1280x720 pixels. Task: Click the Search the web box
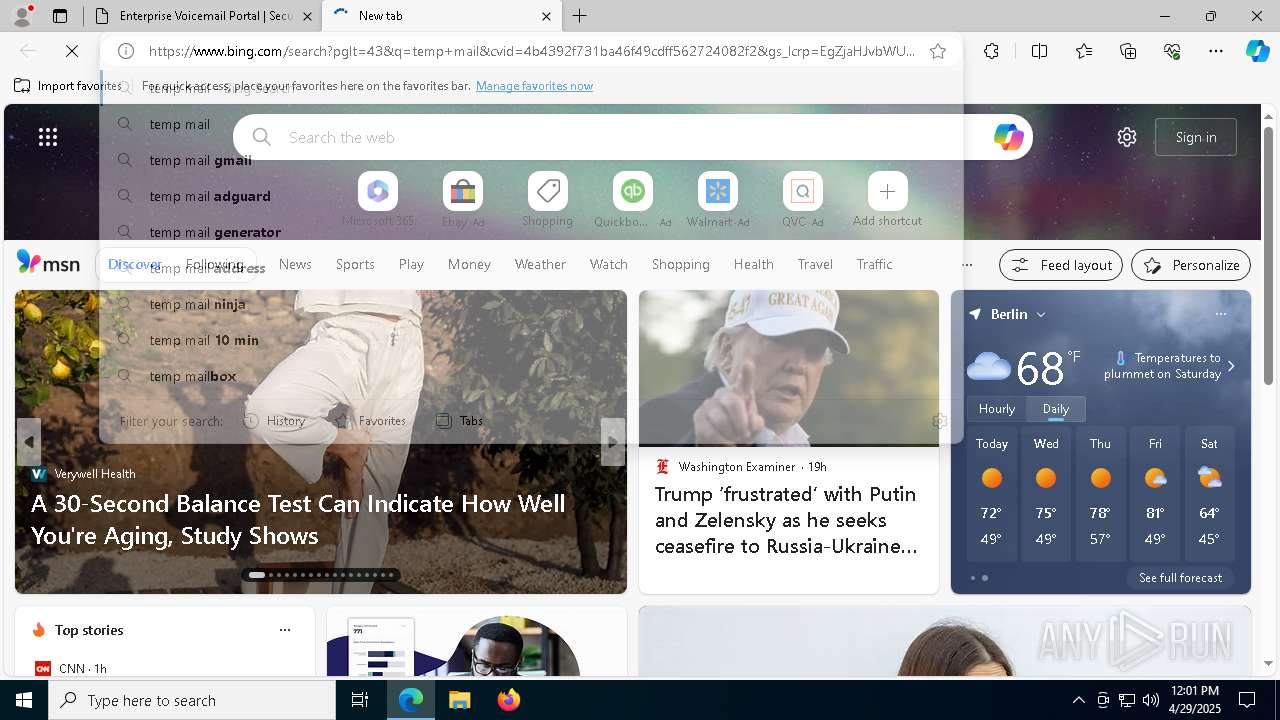click(x=633, y=137)
